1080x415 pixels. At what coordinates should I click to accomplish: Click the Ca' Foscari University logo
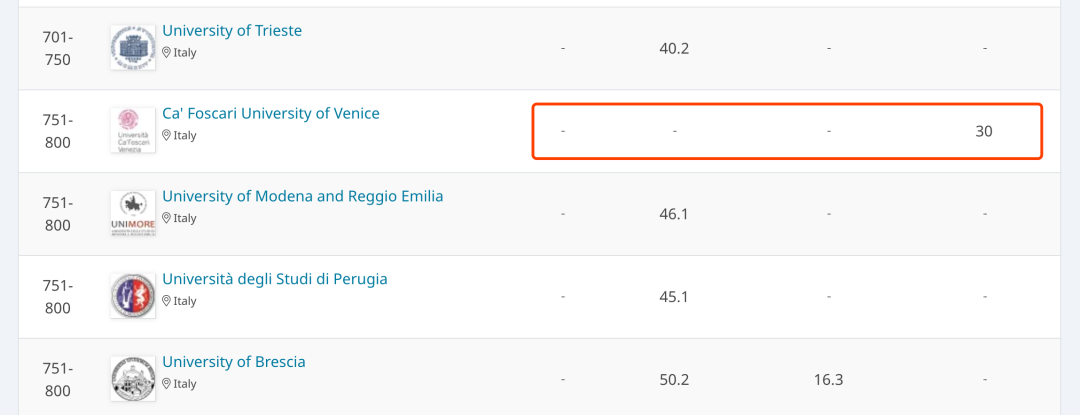pos(133,131)
